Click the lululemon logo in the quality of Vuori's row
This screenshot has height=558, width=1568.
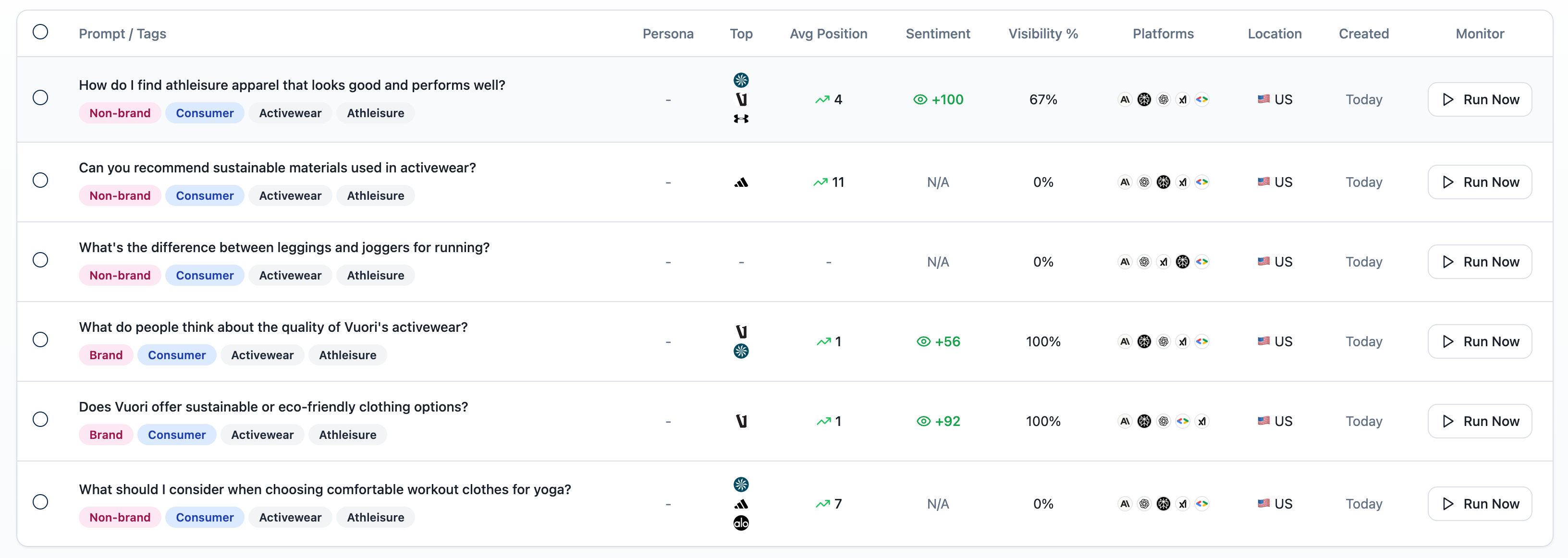click(x=741, y=351)
